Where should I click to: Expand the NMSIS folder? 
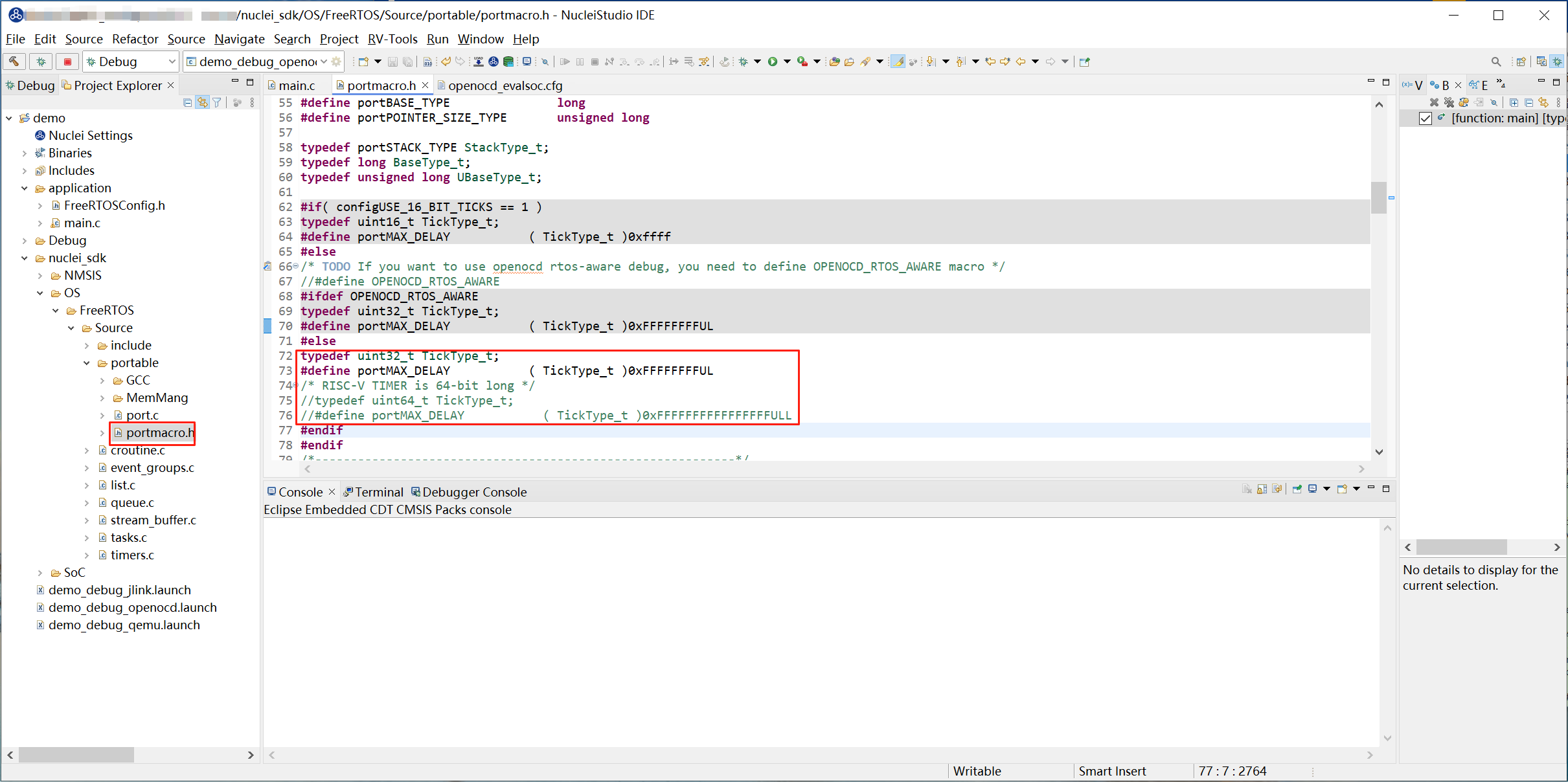[x=40, y=275]
